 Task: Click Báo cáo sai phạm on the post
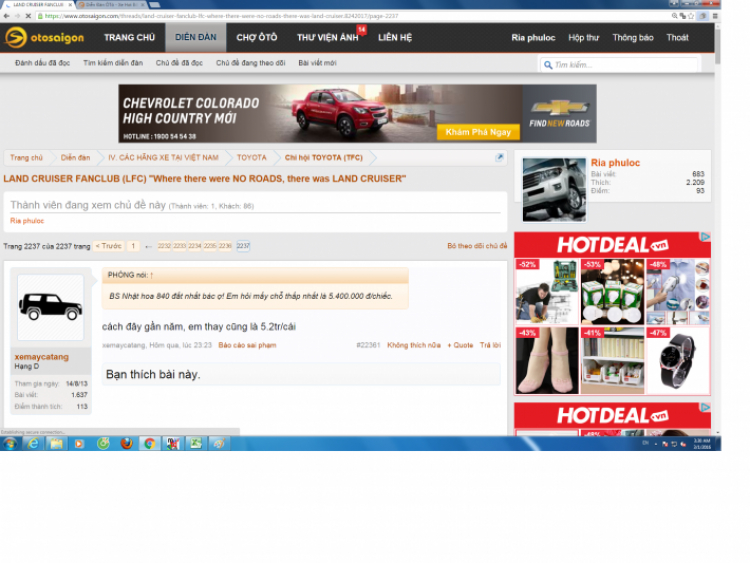[247, 345]
